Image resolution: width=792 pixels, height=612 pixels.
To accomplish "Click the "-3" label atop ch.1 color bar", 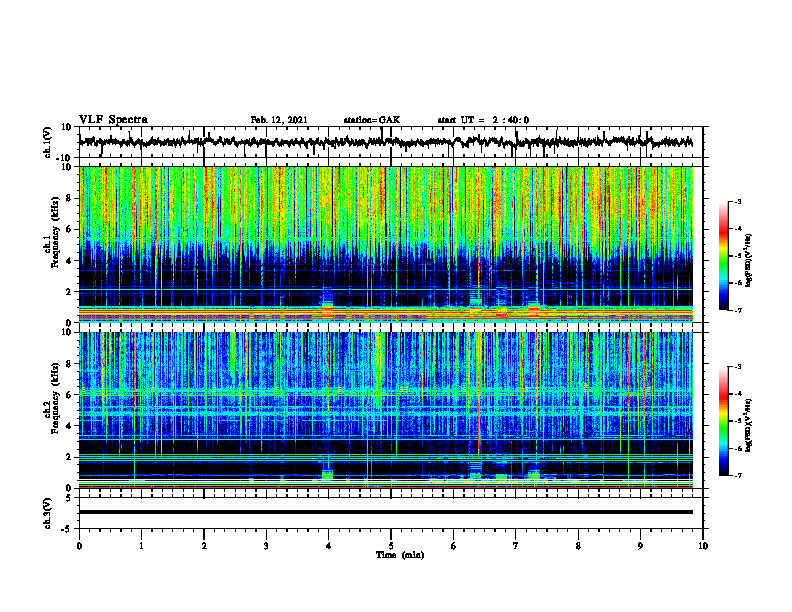I will pos(737,201).
